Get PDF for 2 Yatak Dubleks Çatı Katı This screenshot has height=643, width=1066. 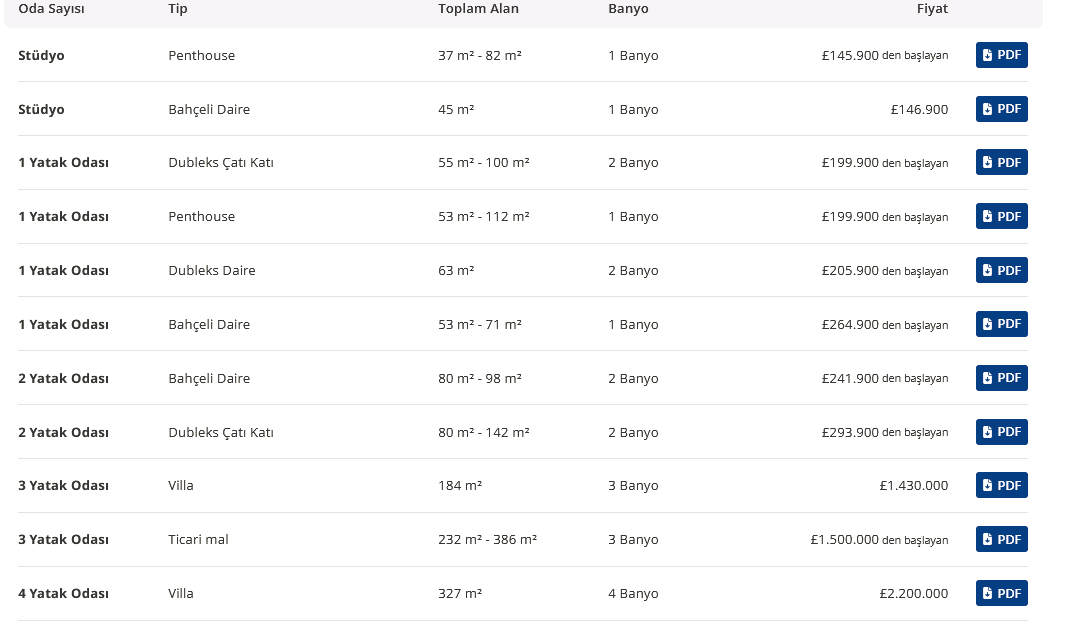tap(1001, 432)
